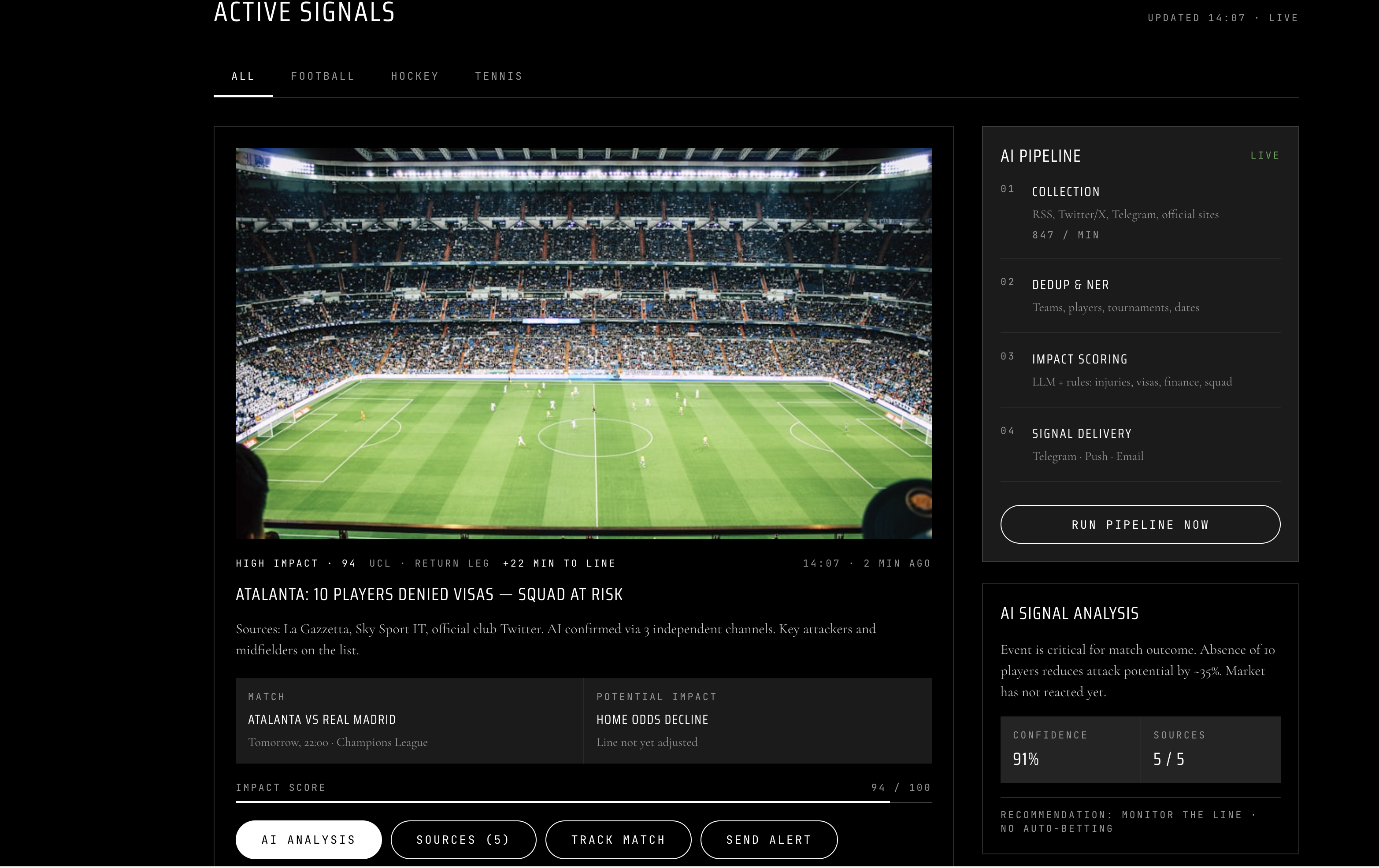Click the SOURCES 5 / 5 value

pos(1169,759)
